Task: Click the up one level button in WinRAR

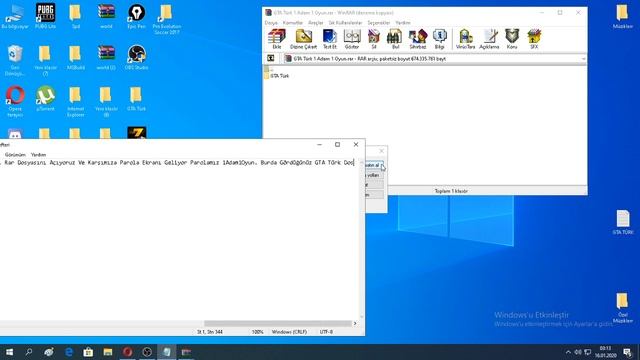Action: coord(271,58)
